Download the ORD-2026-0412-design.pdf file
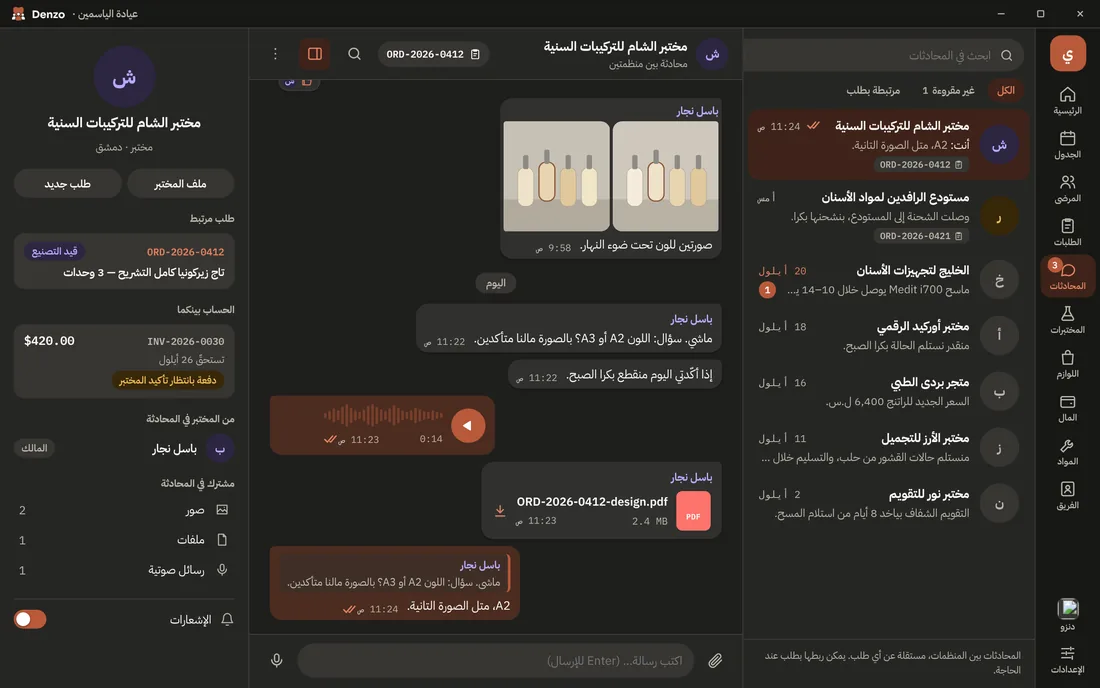This screenshot has height=688, width=1100. coord(499,511)
